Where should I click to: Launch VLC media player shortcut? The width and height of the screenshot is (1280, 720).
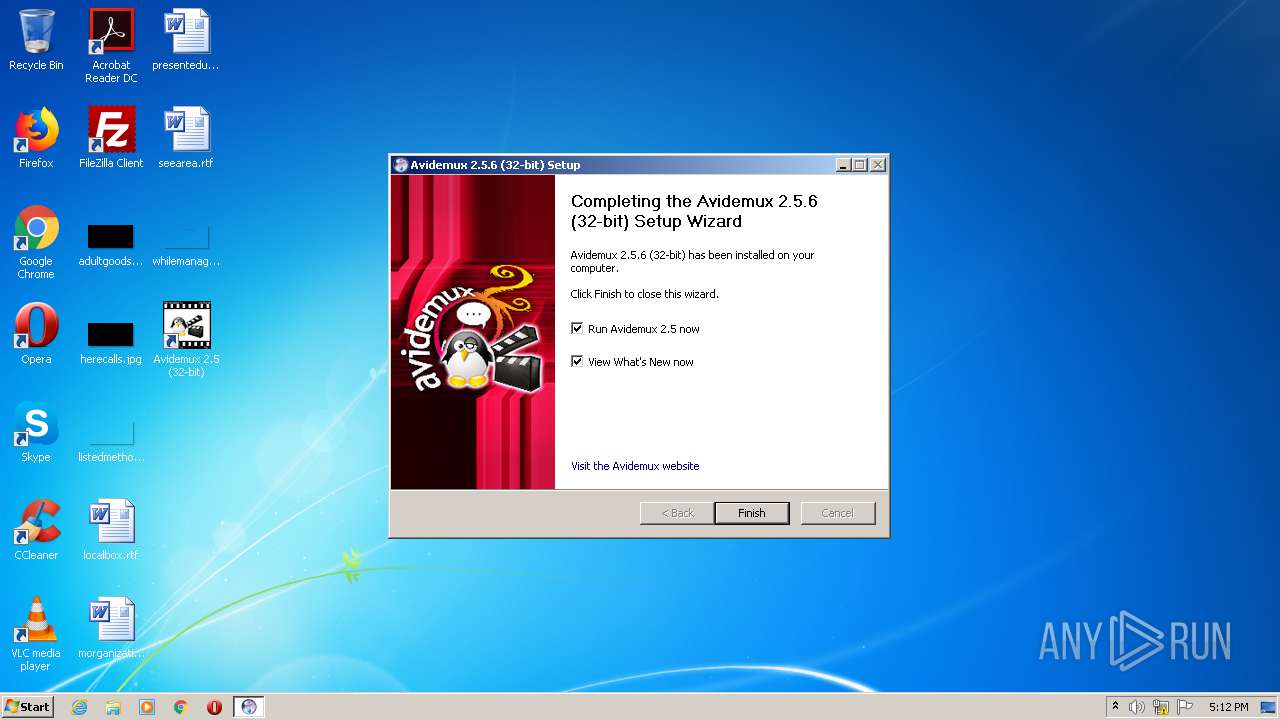click(36, 634)
